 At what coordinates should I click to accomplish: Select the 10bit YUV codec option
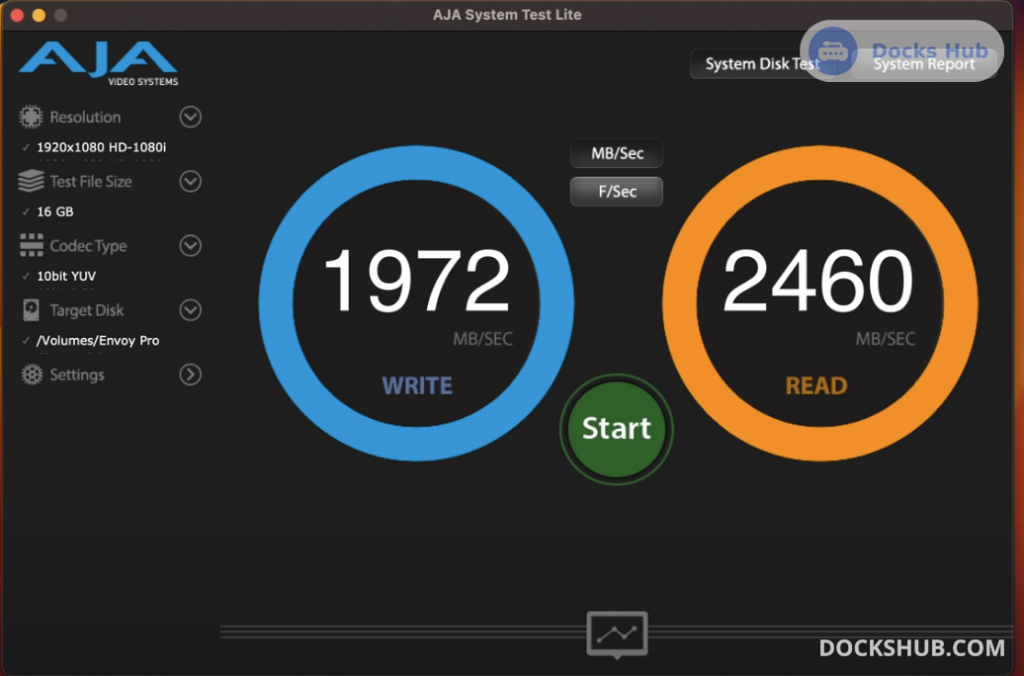[66, 276]
